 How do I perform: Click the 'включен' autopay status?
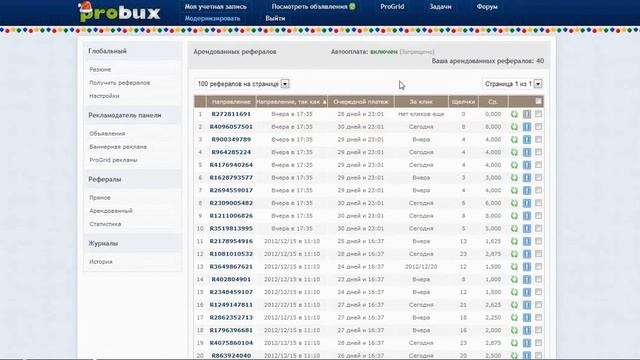tap(384, 52)
